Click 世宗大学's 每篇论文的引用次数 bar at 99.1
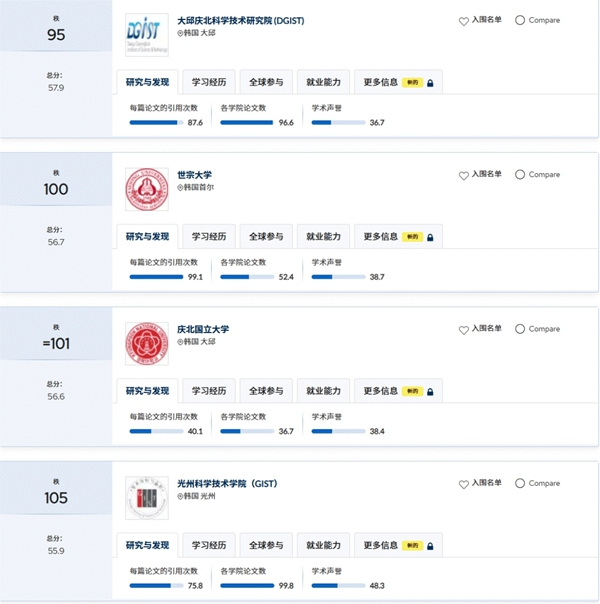 click(x=156, y=277)
